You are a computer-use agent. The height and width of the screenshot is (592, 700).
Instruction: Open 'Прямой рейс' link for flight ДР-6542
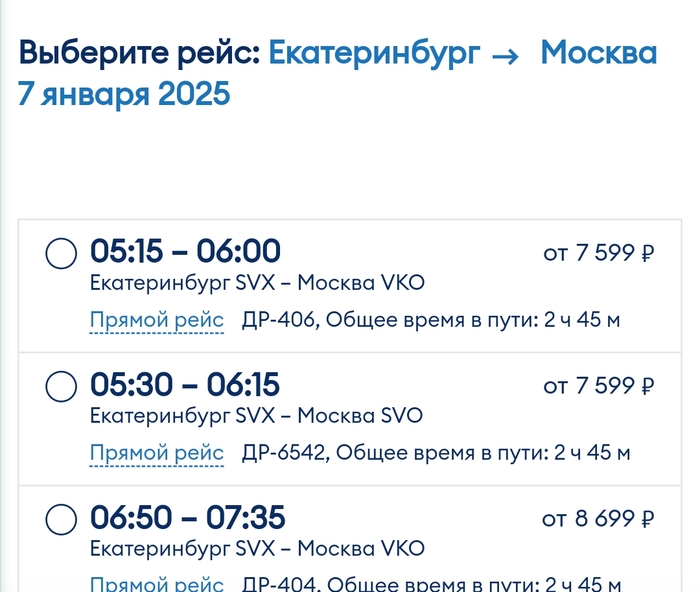pyautogui.click(x=157, y=453)
